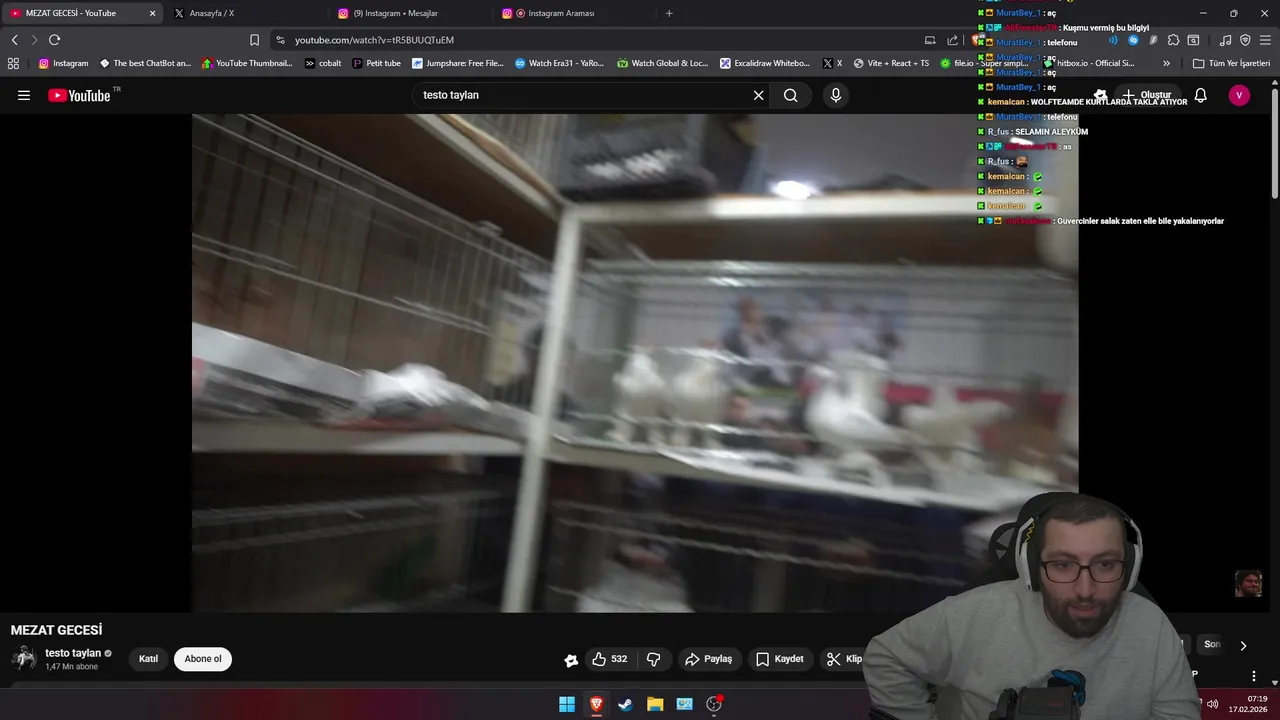The height and width of the screenshot is (720, 1280).
Task: Open Tüm Yer İşaretleri folder
Action: coord(1231,63)
